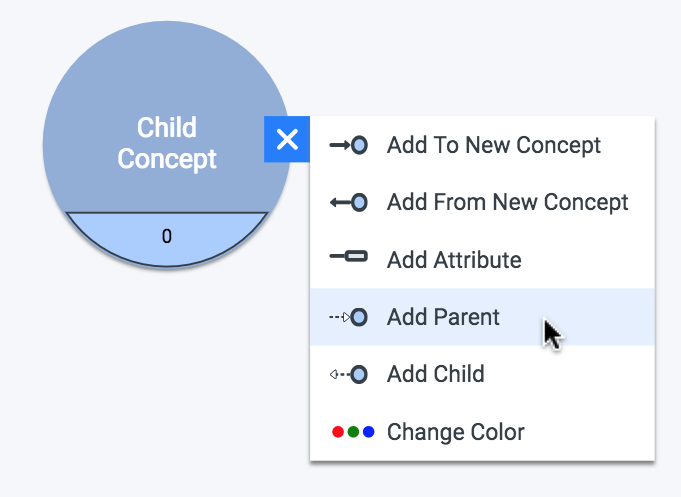
Task: Click the blue color dot
Action: [x=368, y=432]
